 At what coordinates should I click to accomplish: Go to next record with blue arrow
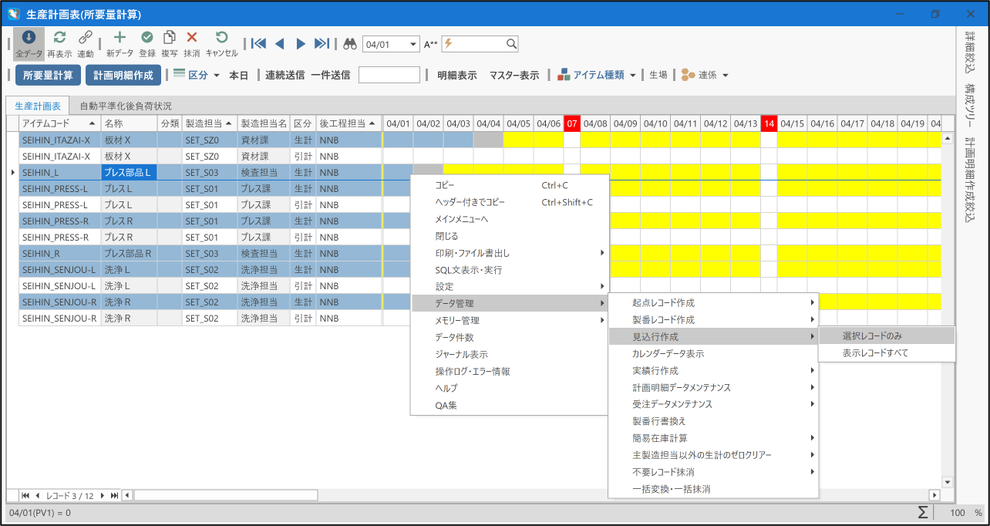(x=301, y=44)
